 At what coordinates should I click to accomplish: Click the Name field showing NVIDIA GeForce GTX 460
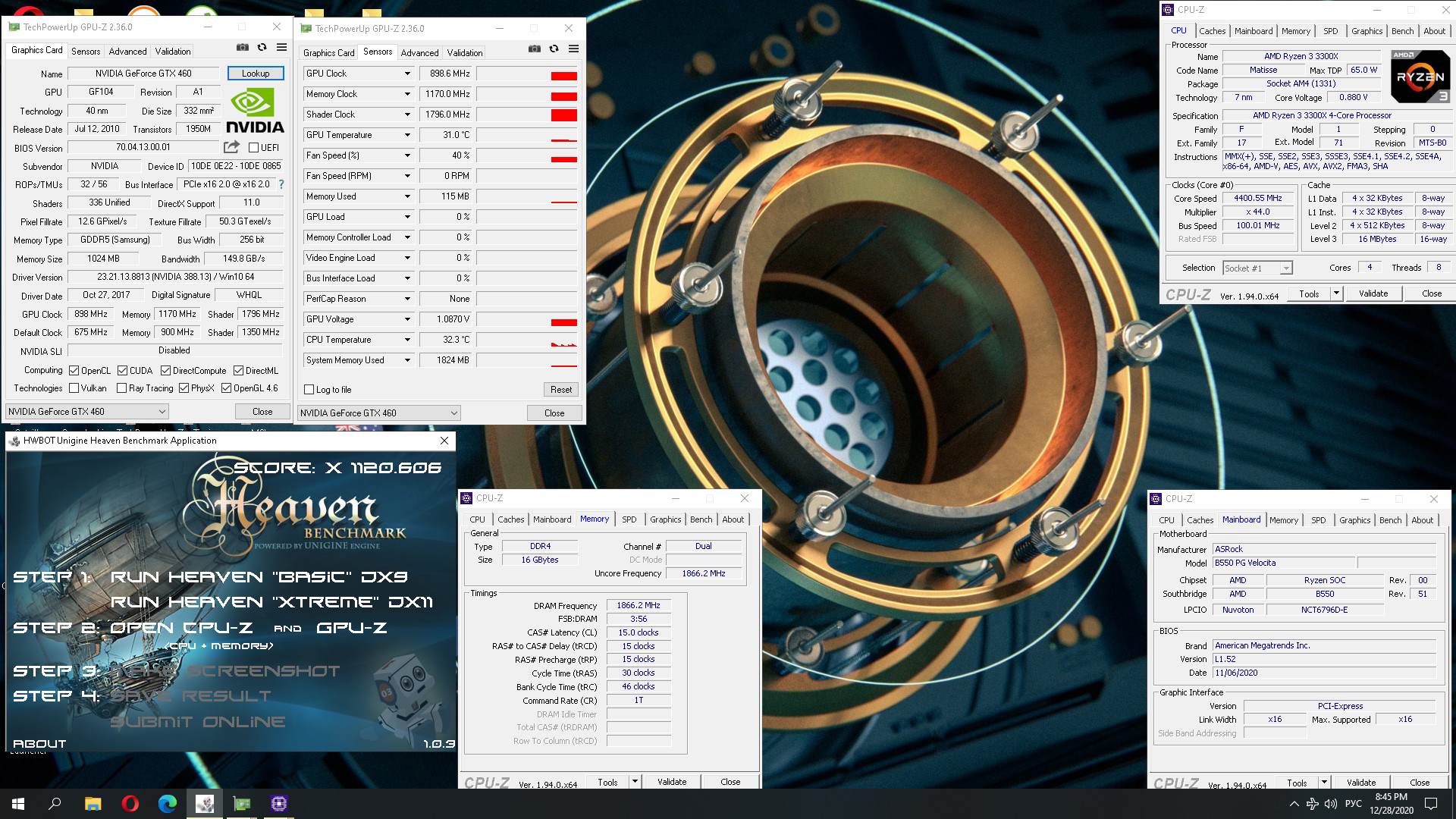[143, 74]
